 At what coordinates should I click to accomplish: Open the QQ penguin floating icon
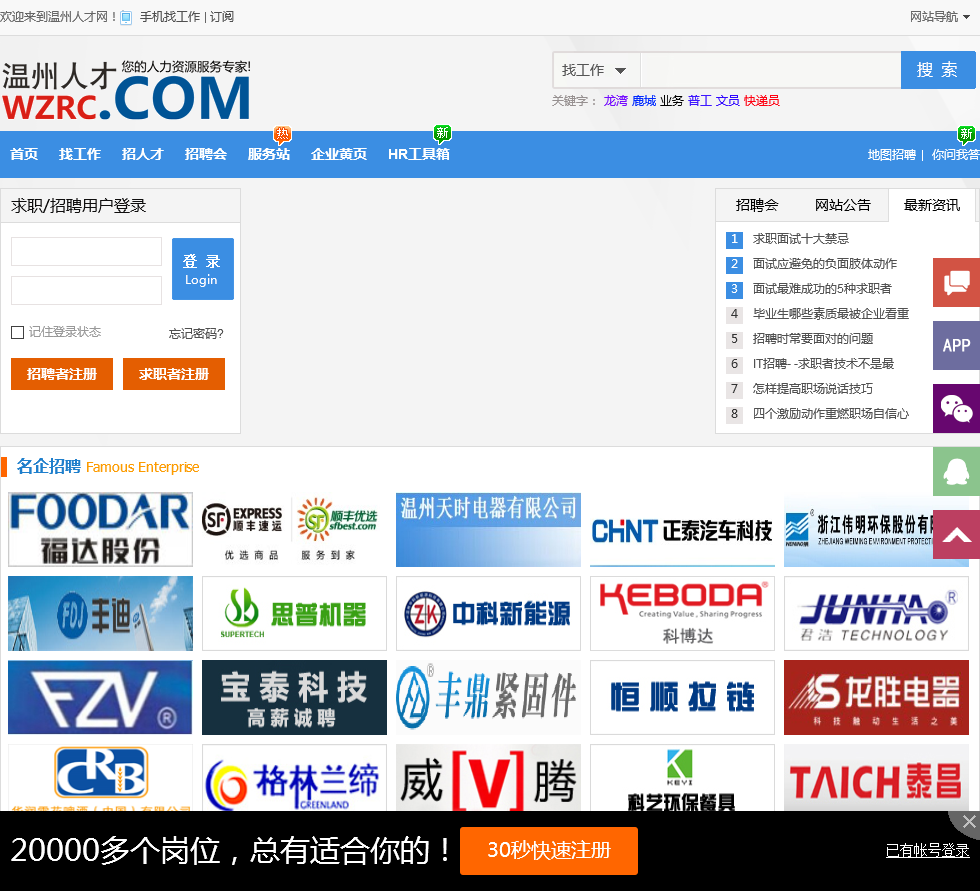(x=956, y=472)
